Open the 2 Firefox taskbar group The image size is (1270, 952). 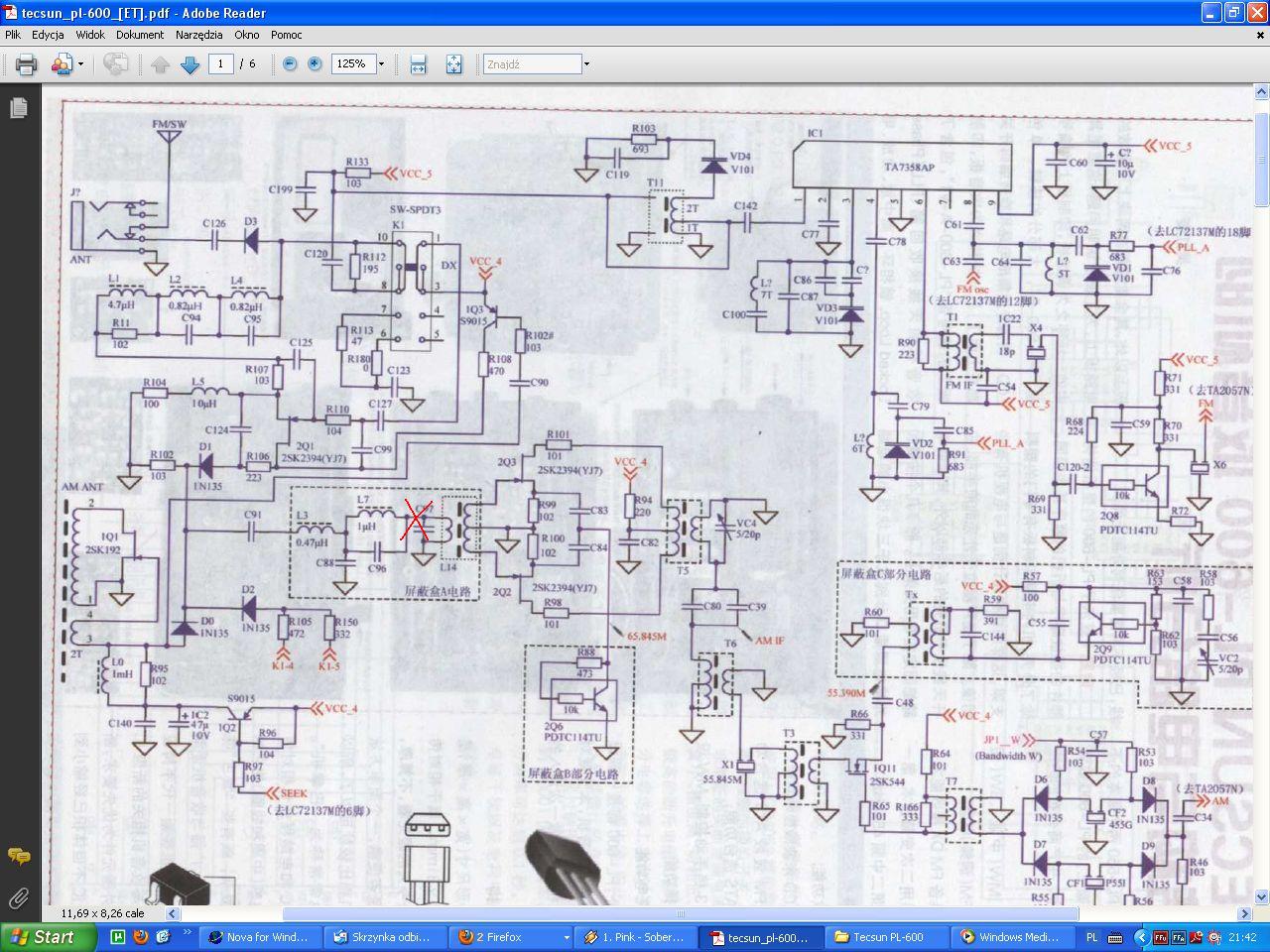511,937
